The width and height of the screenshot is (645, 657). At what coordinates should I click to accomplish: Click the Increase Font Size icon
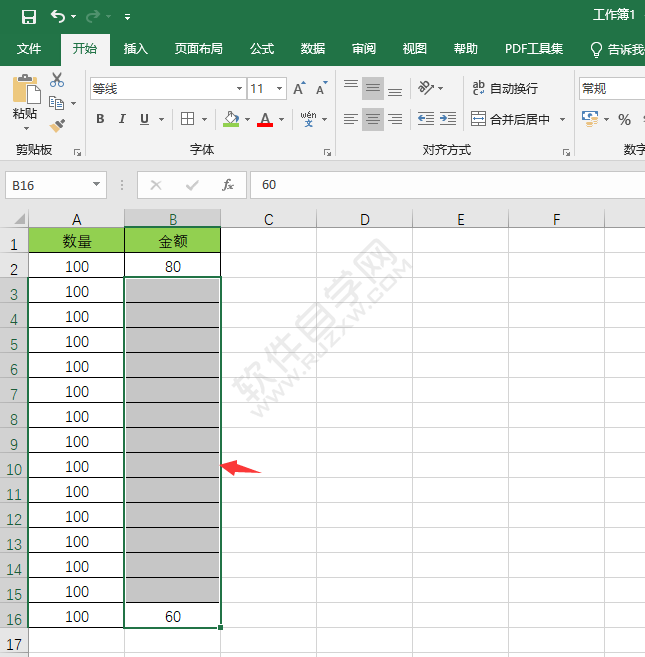pos(299,88)
